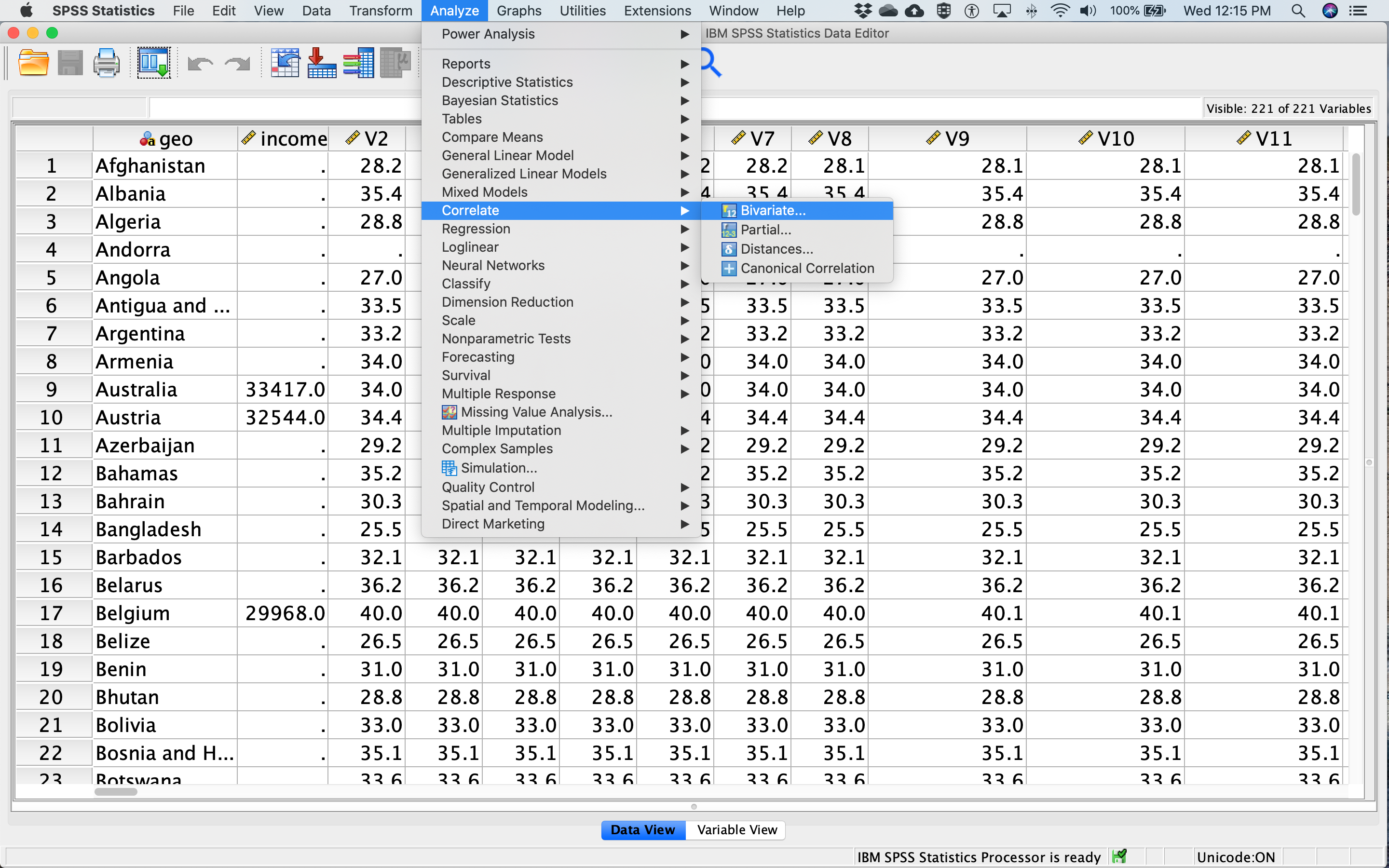Select the Correlate menu item
Image resolution: width=1389 pixels, height=868 pixels.
[561, 211]
